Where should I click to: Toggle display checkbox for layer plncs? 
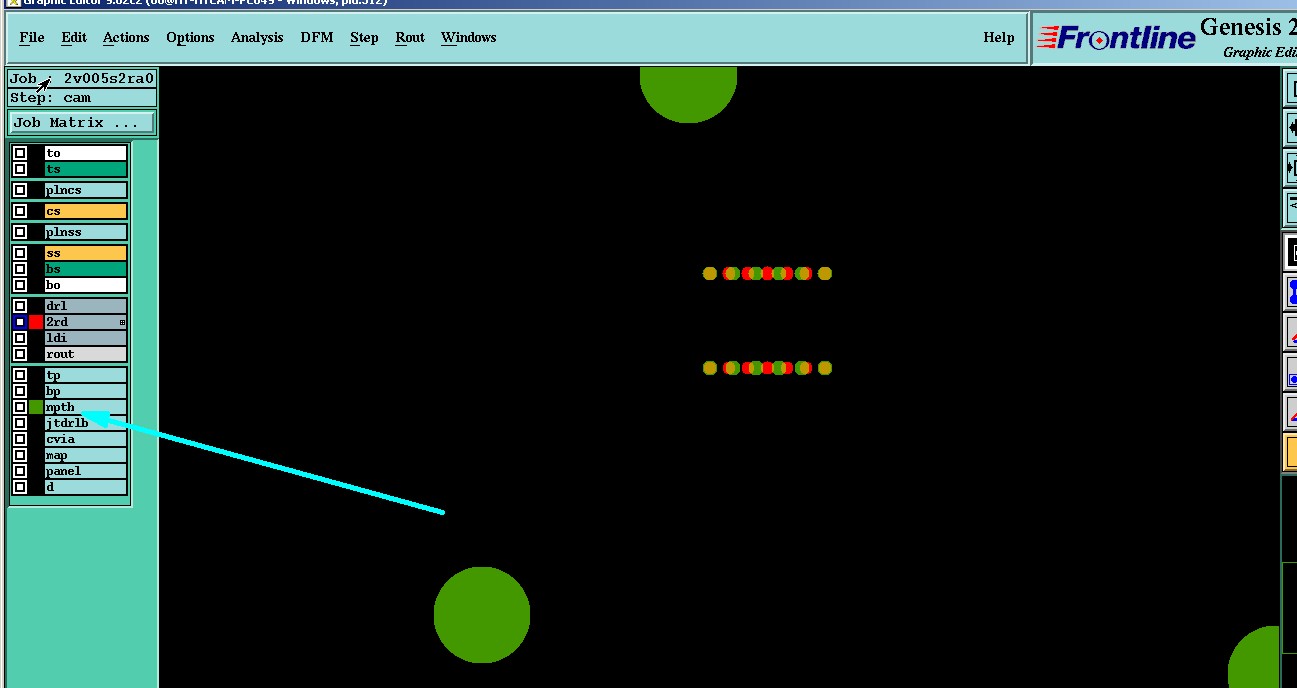20,190
